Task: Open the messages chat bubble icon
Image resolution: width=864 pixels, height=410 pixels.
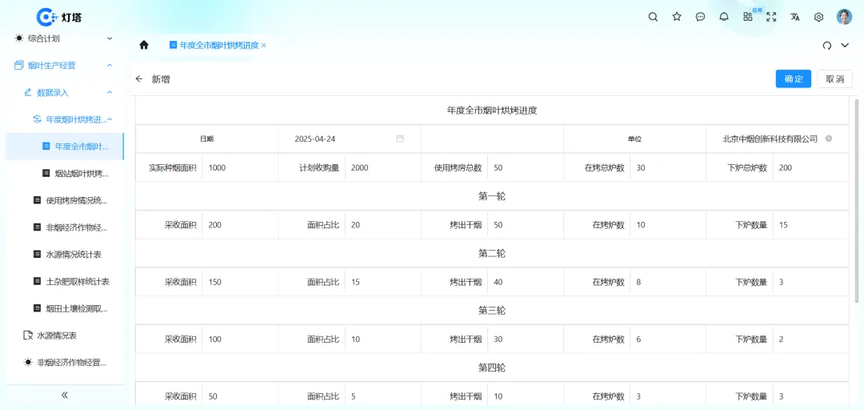Action: 700,17
